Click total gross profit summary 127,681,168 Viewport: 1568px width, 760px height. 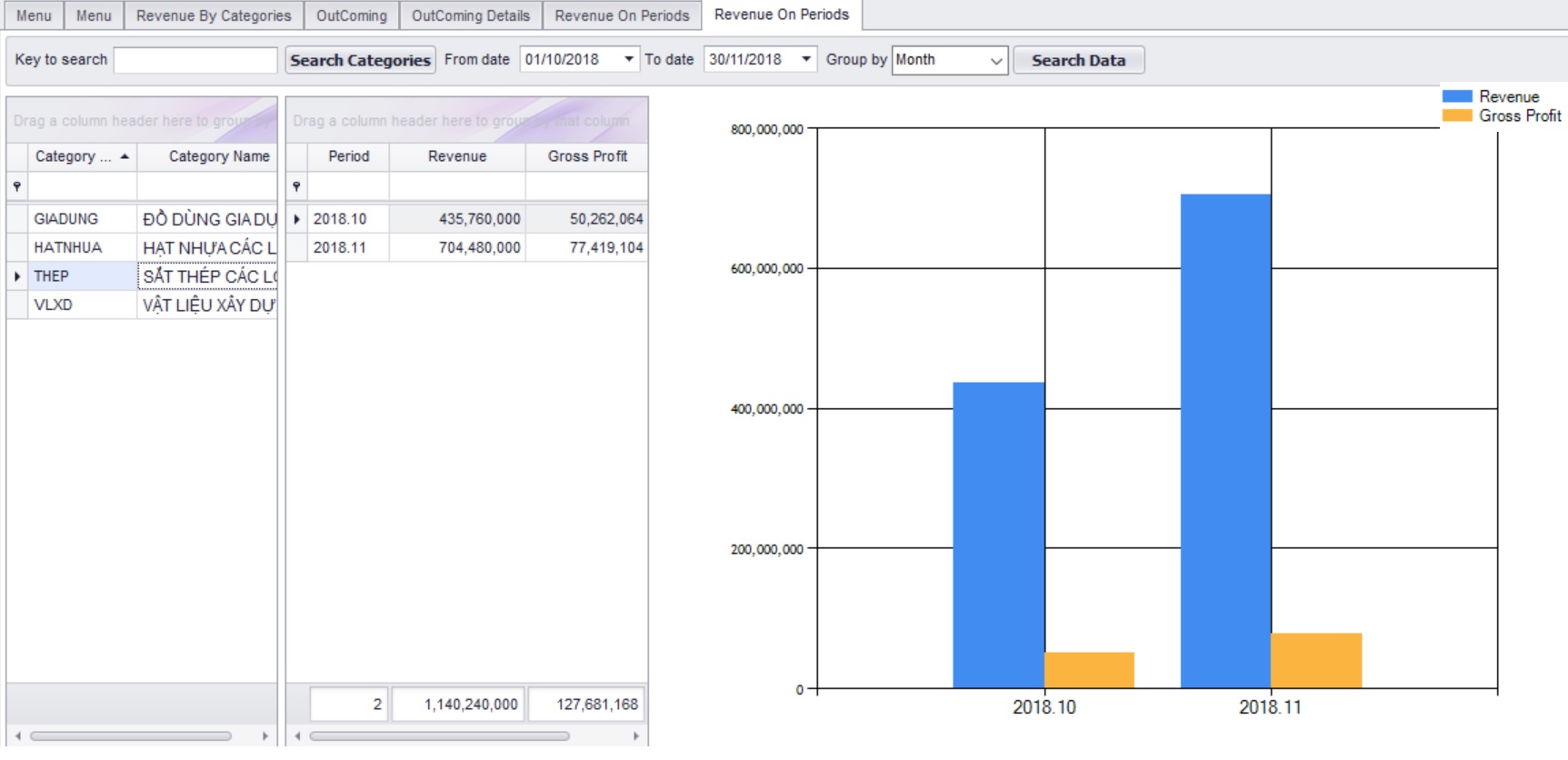point(588,705)
